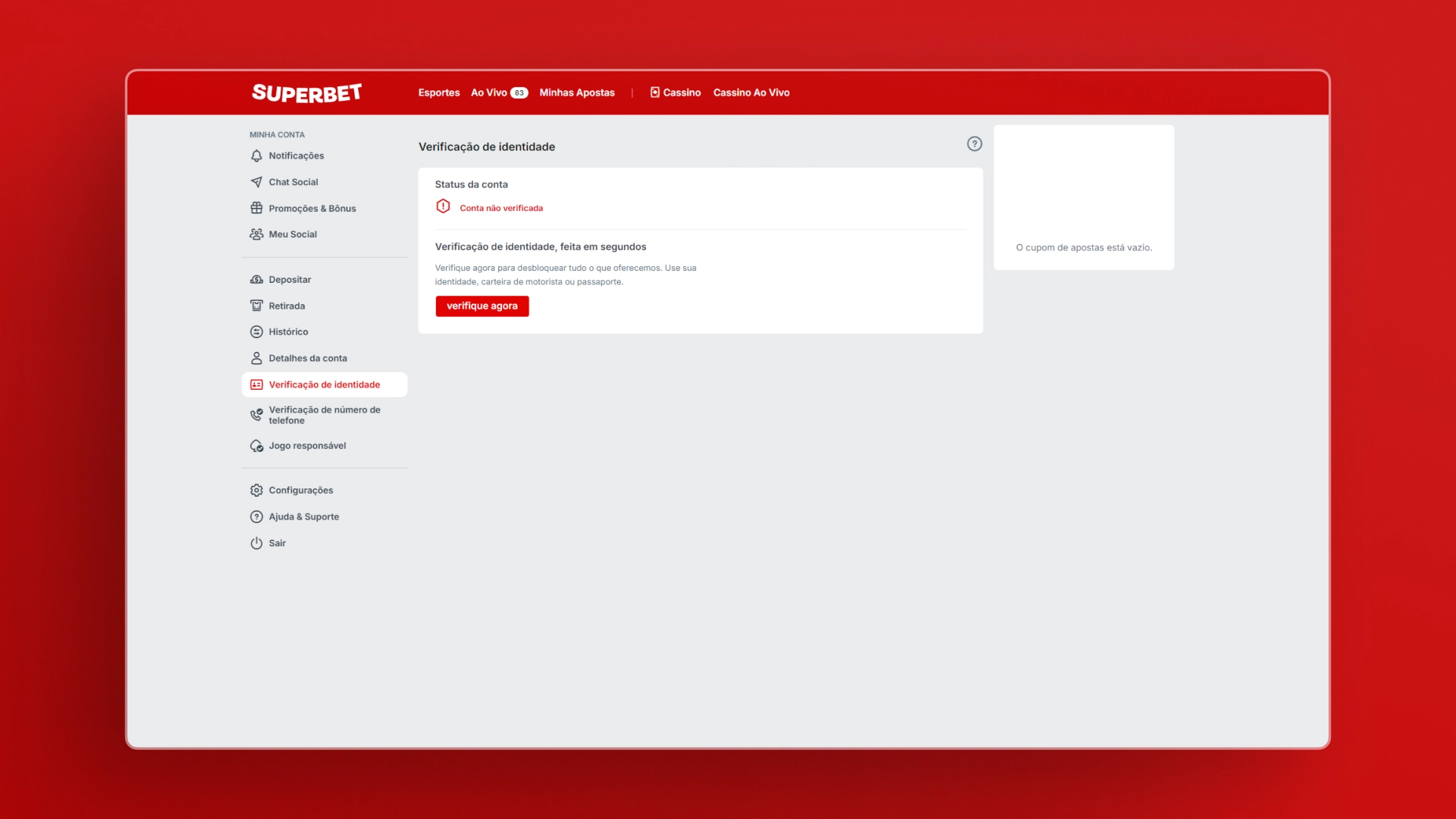
Task: Click the Configurações gear icon
Action: 257,490
